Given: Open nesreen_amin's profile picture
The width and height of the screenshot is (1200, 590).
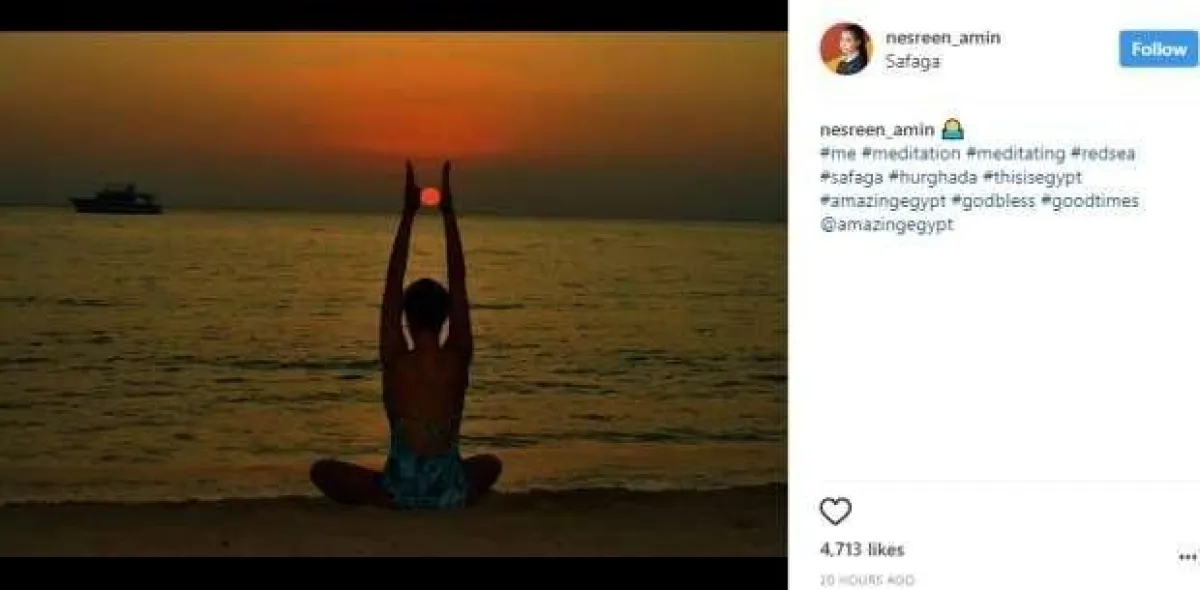Looking at the screenshot, I should coord(846,49).
